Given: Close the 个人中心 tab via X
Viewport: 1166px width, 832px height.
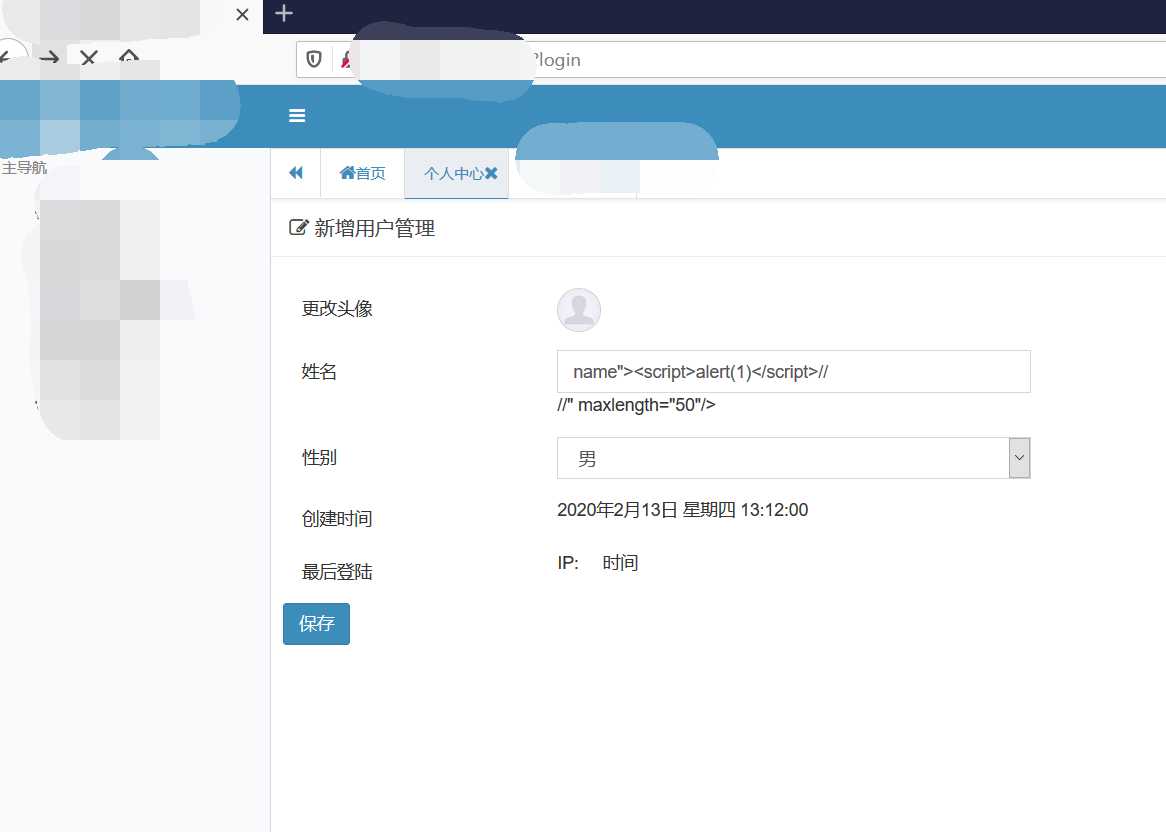Looking at the screenshot, I should [491, 173].
